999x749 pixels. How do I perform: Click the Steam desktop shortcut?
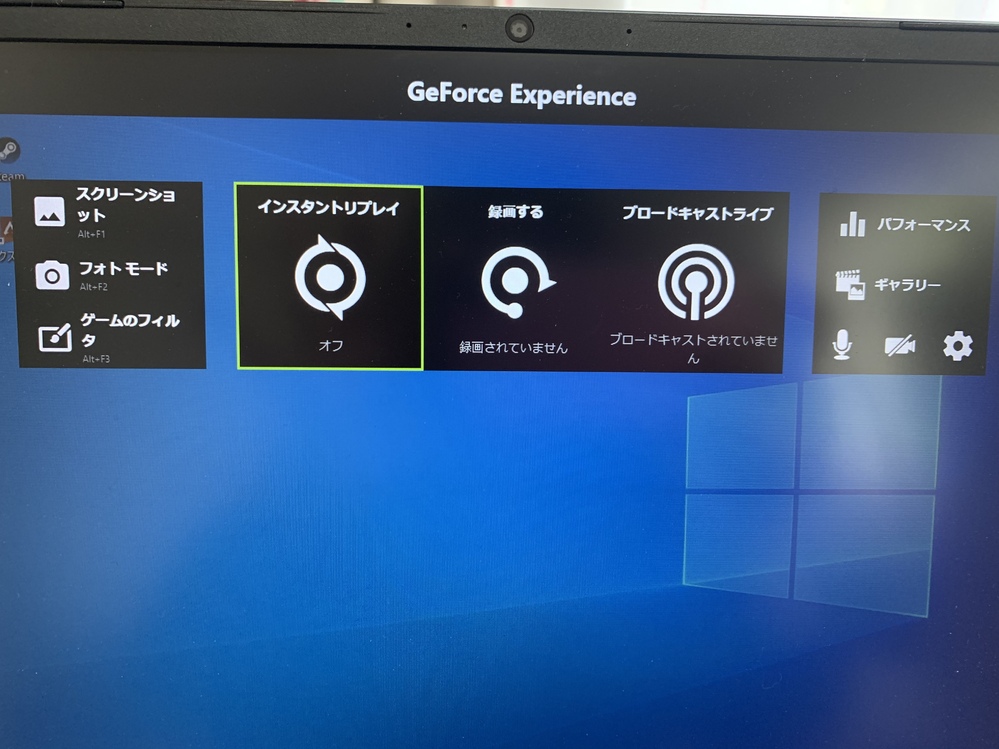click(10, 152)
